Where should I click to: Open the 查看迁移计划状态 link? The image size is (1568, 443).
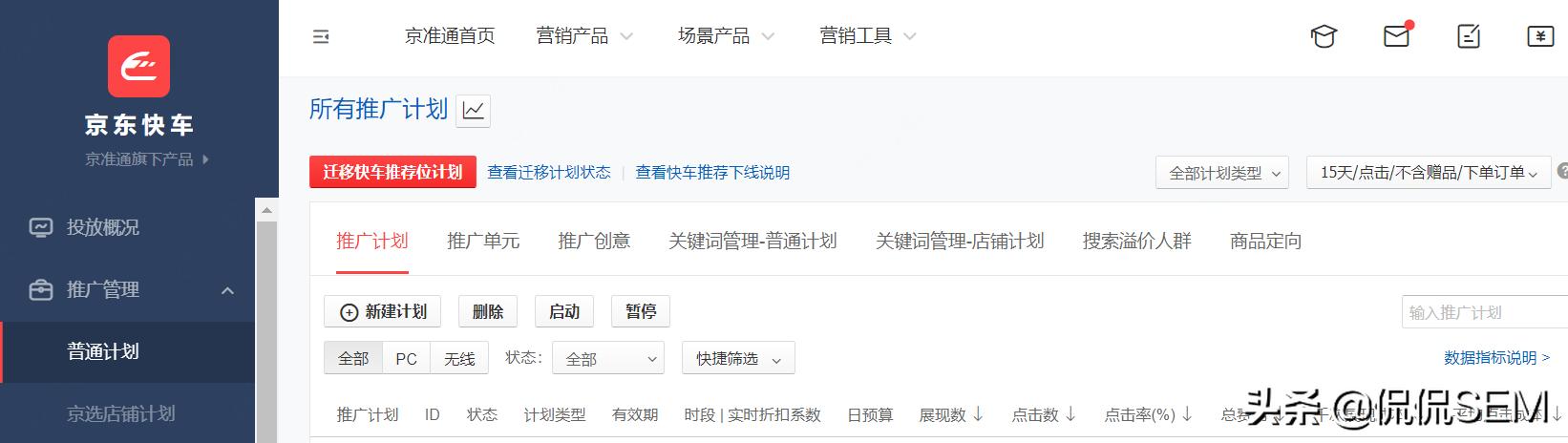pos(549,173)
